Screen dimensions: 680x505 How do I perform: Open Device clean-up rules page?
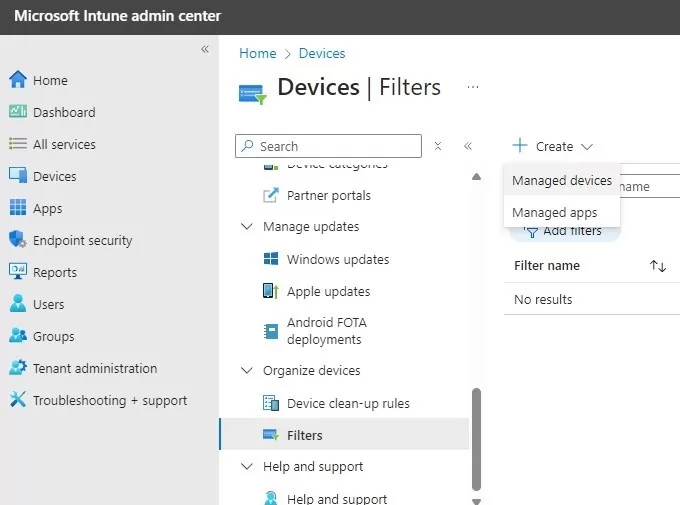click(348, 403)
